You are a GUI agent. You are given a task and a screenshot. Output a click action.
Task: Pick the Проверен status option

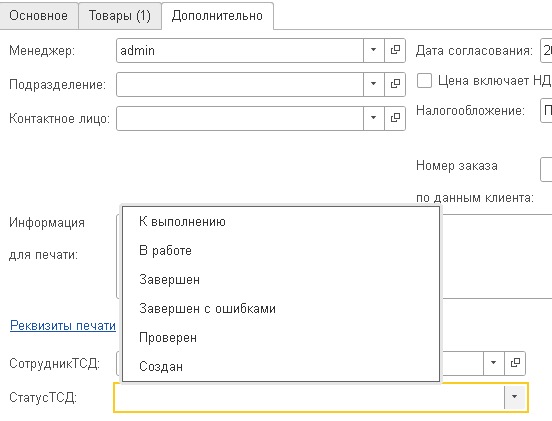pos(281,337)
